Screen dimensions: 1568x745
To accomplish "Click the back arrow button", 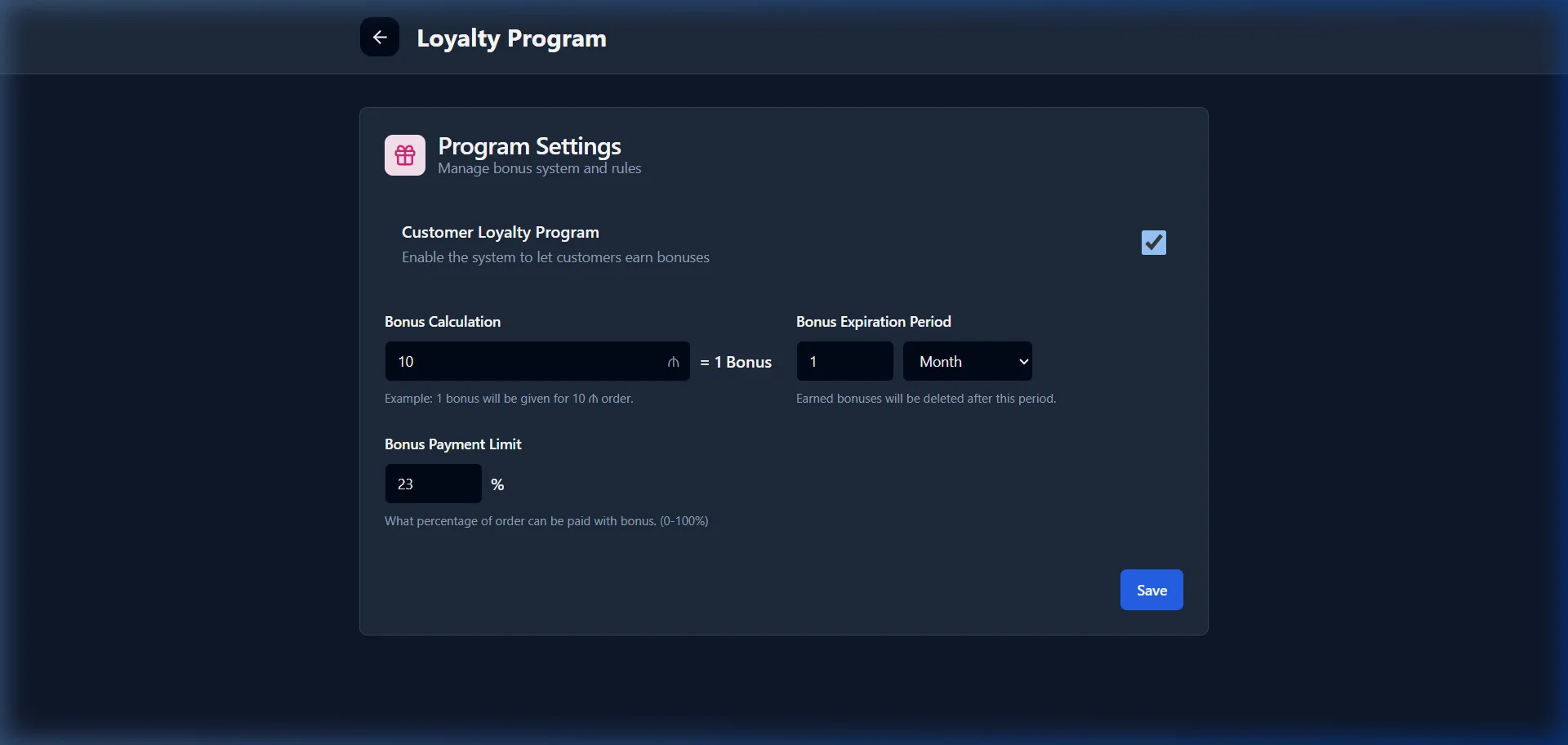I will 380,38.
